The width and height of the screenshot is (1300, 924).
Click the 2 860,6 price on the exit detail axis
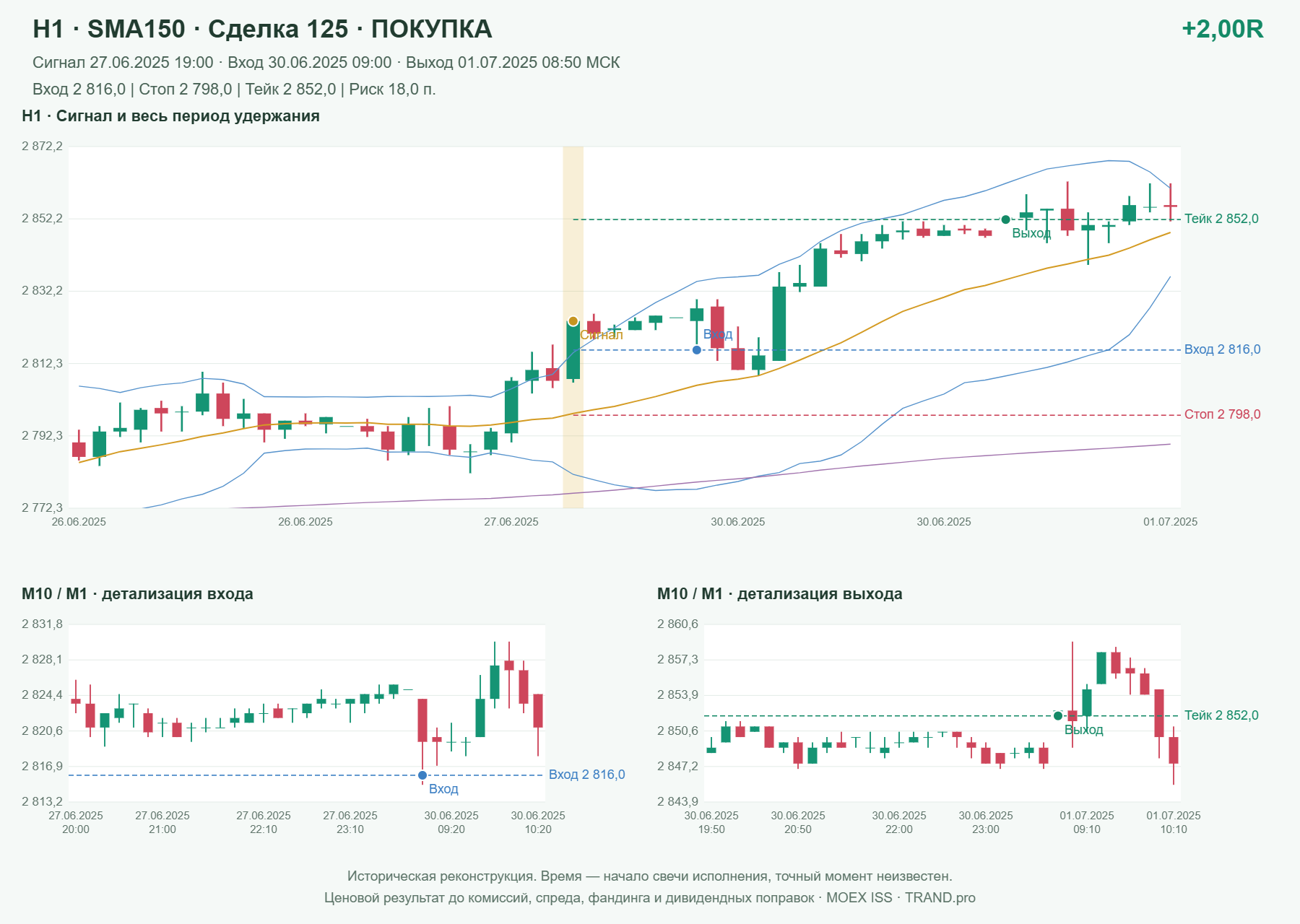pos(677,624)
